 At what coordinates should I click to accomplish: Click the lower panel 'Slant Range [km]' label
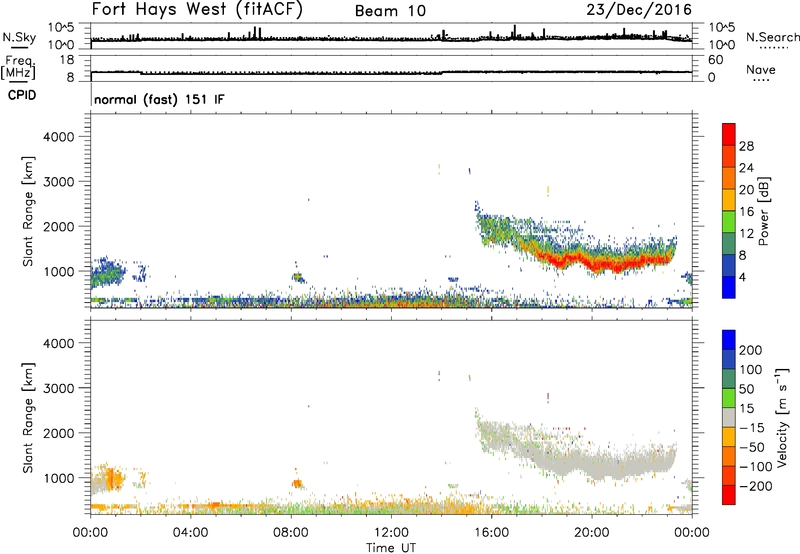[x=28, y=418]
